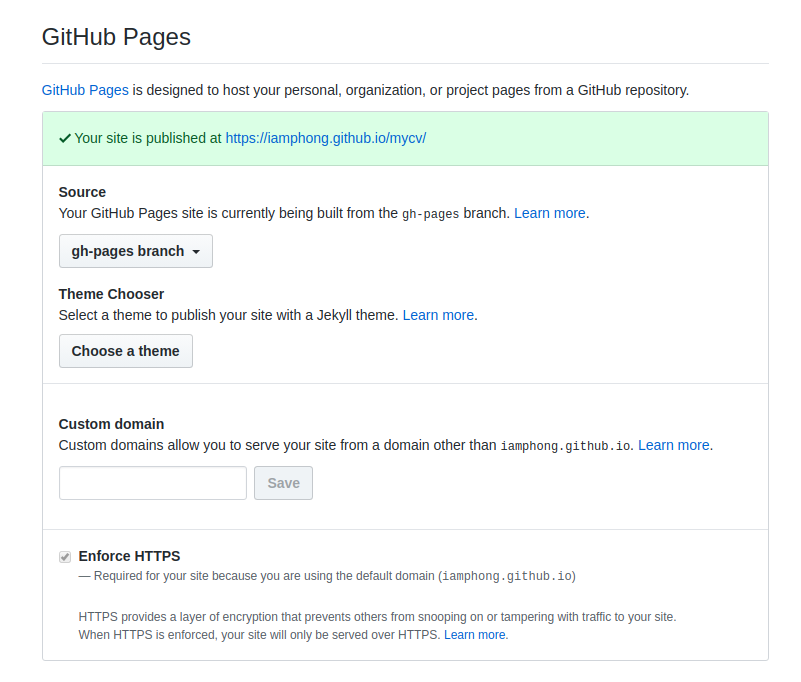The width and height of the screenshot is (801, 682).
Task: Click Learn more link under Custom domain
Action: 674,445
